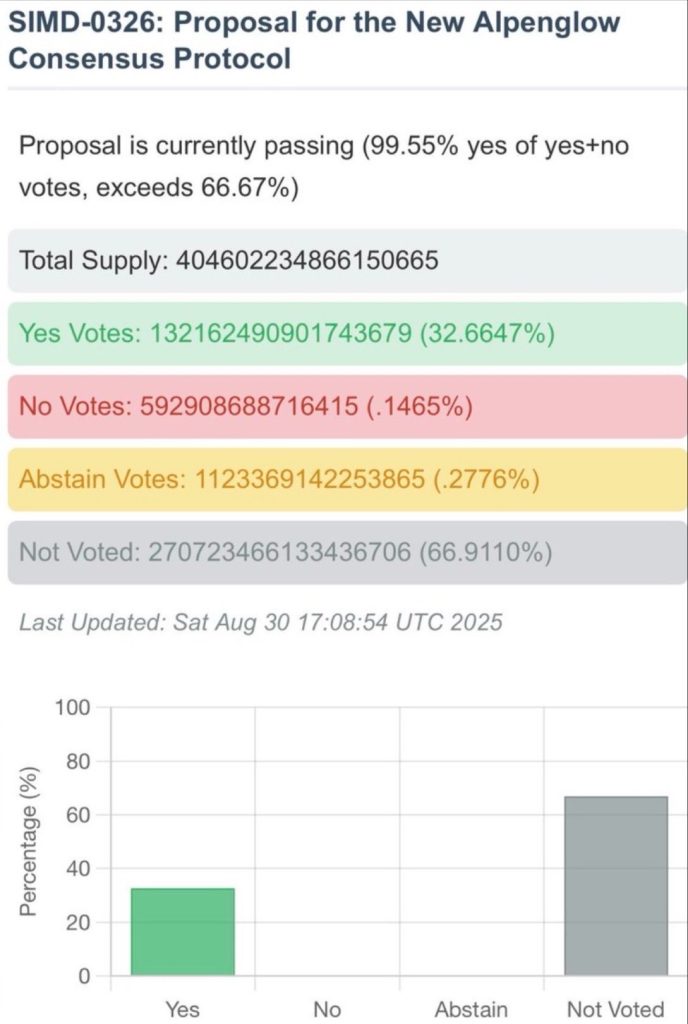Click the Abstain x-axis label
The width and height of the screenshot is (688, 1024).
pyautogui.click(x=471, y=1010)
